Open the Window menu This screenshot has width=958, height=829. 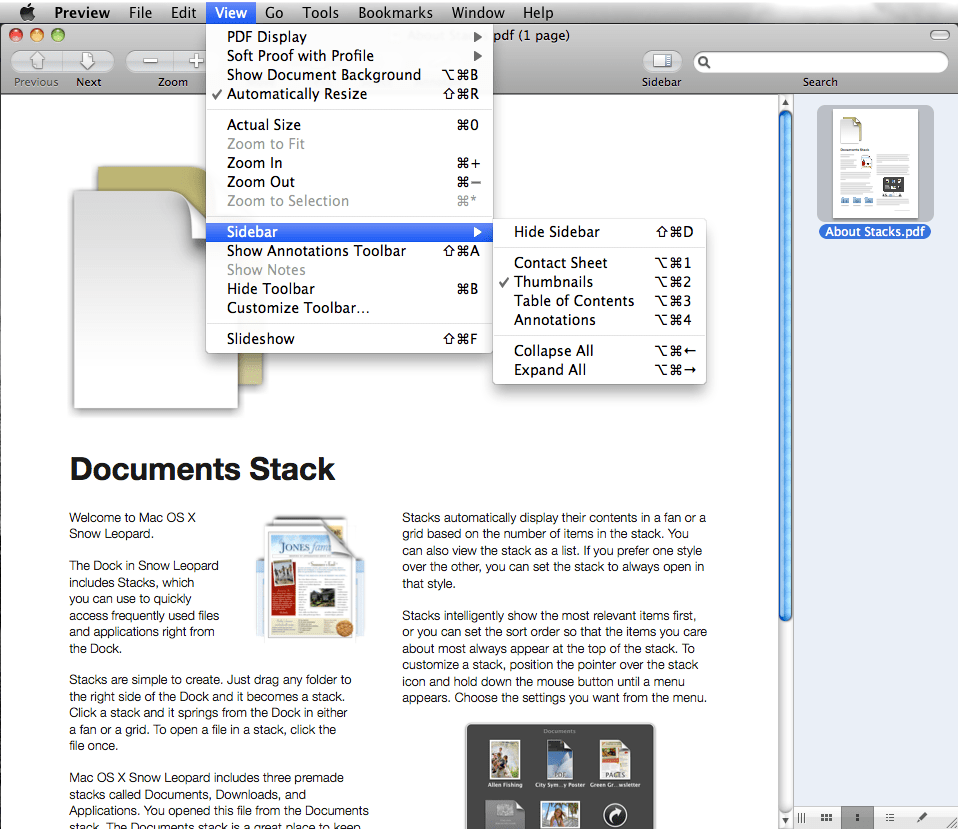478,12
